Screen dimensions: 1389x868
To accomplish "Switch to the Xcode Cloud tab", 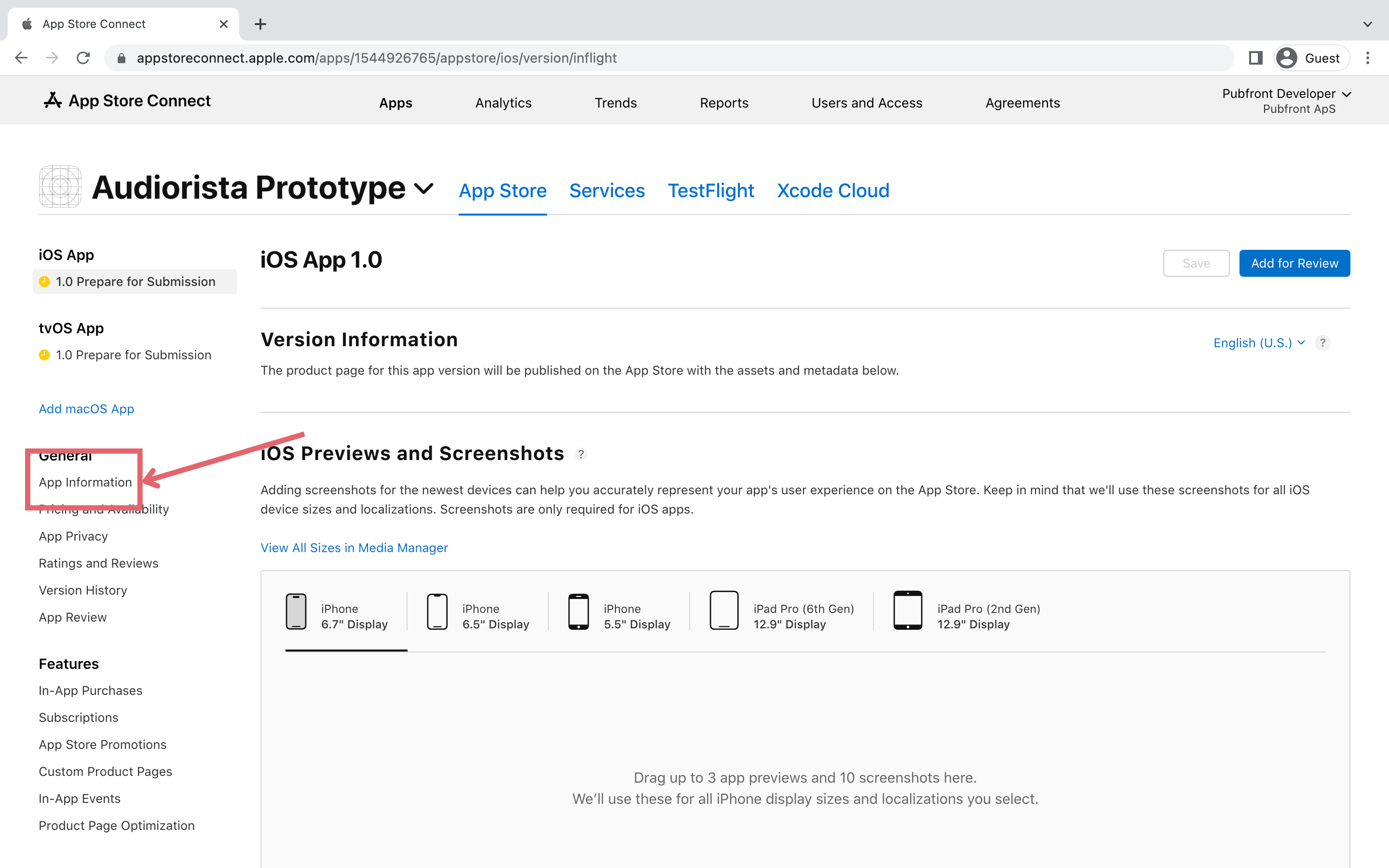I will point(833,190).
